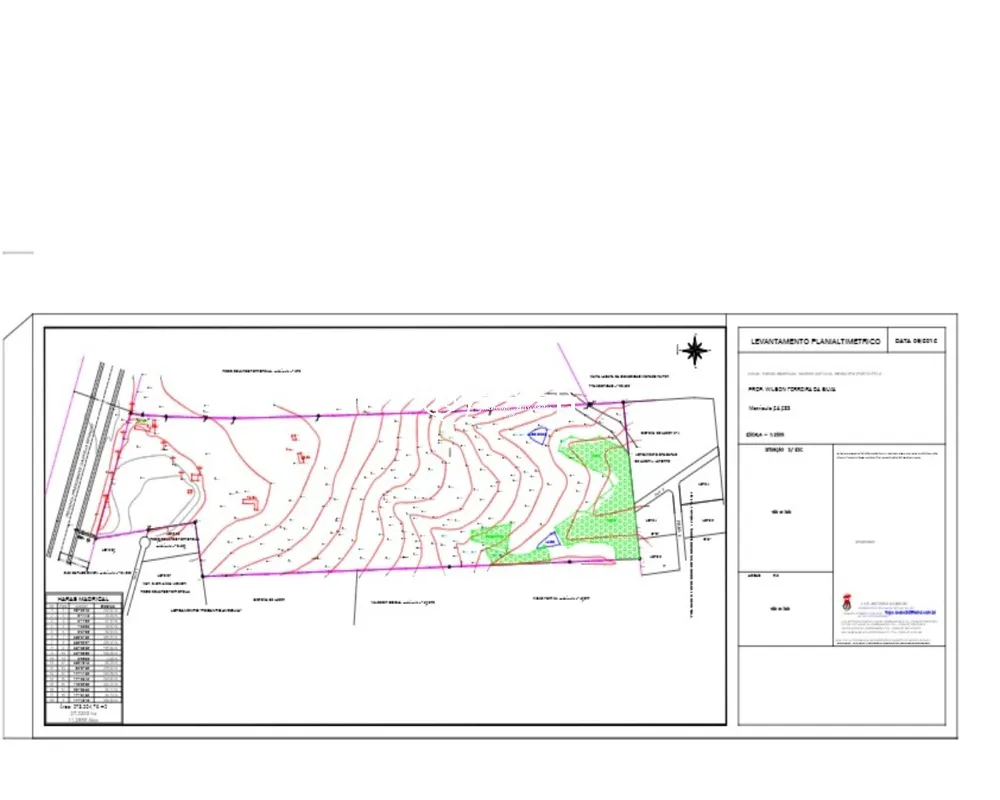Viewport: 1000px width, 800px height.
Task: Select the upper blue lake polygon
Action: pyautogui.click(x=537, y=435)
